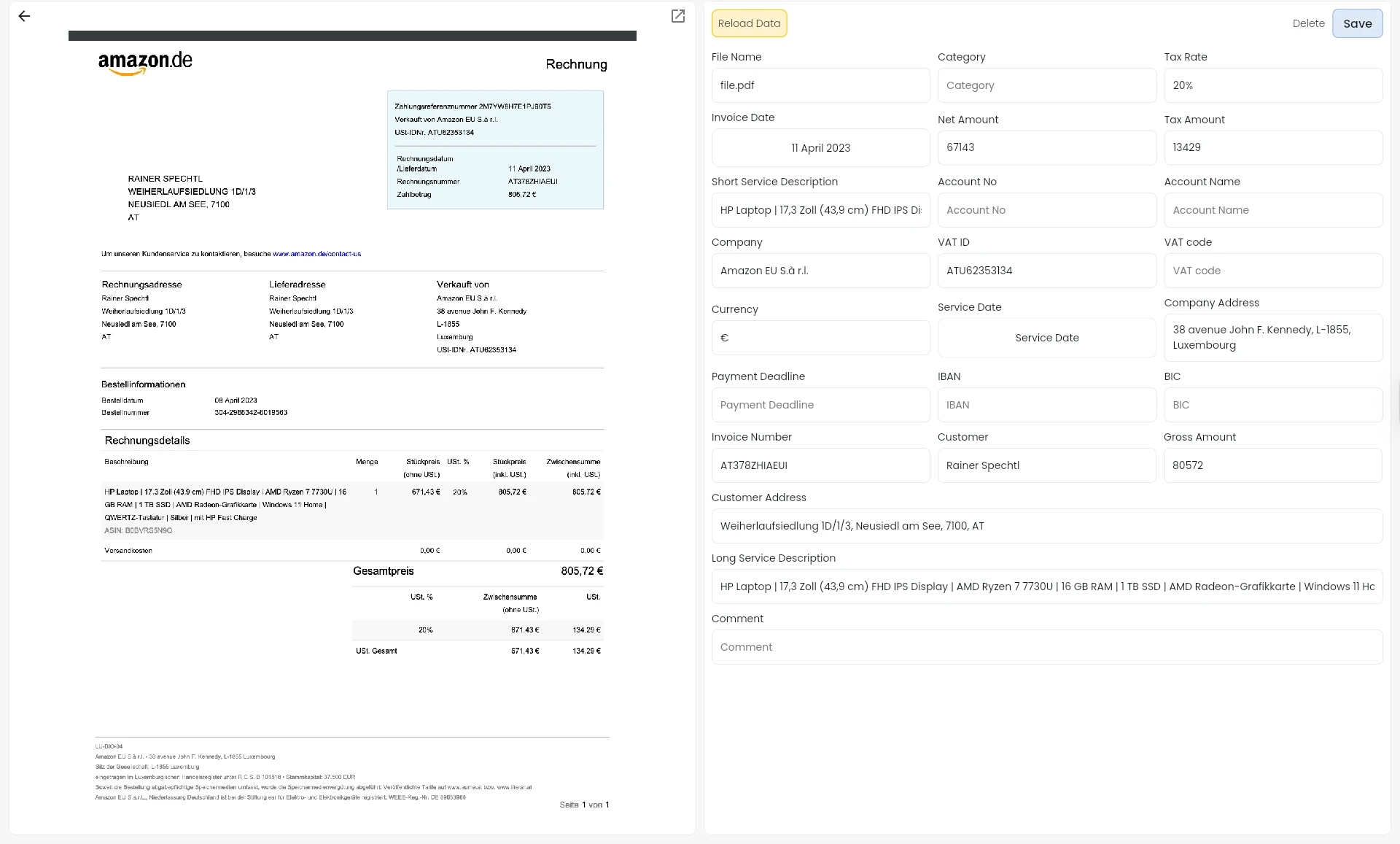Screen dimensions: 1400x844
Task: Click the 671,43 € unit price cell
Action: pos(426,492)
